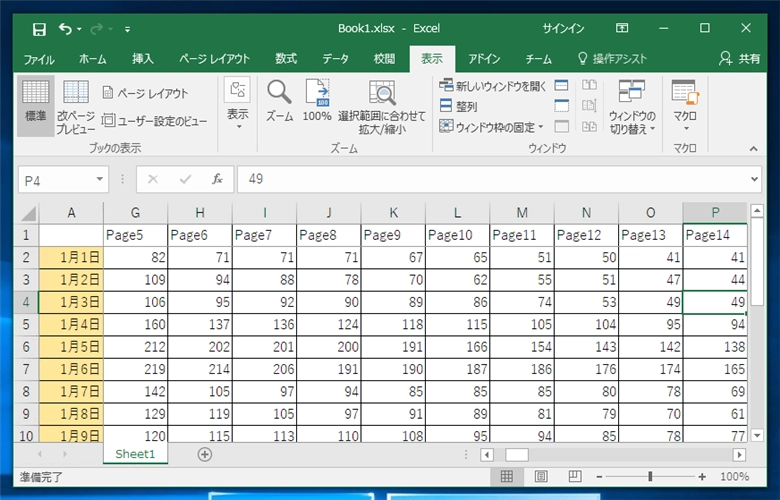Image resolution: width=780 pixels, height=500 pixels.
Task: Open the アドイン tab
Action: coord(484,59)
